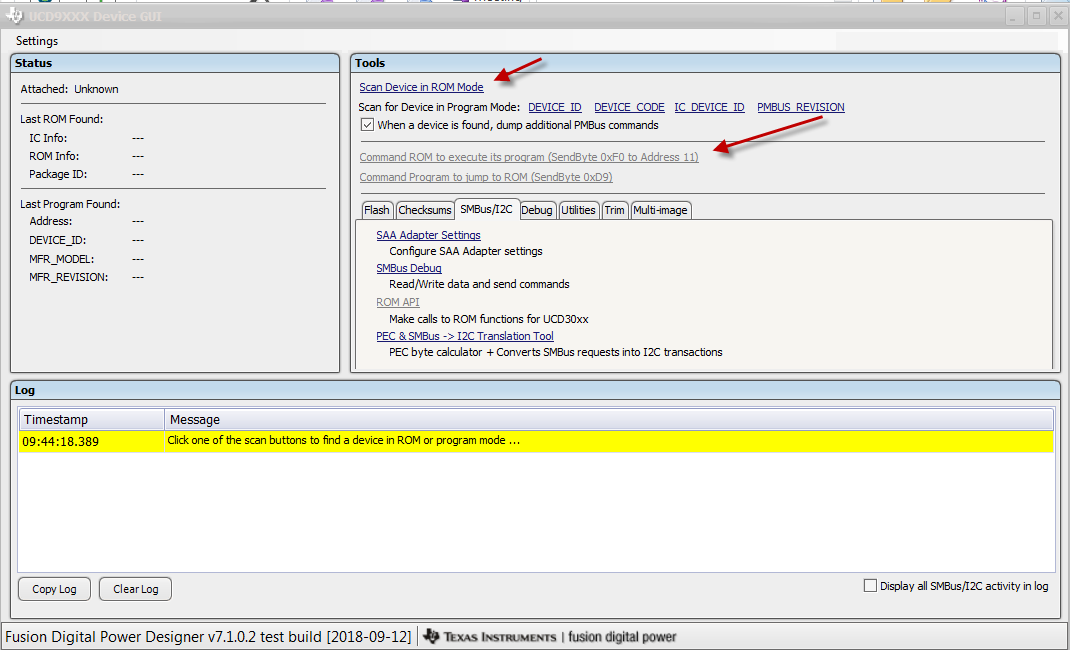Click 'Make calls to ROM functions for UCD30xx'
Viewport: 1070px width, 650px height.
(489, 319)
